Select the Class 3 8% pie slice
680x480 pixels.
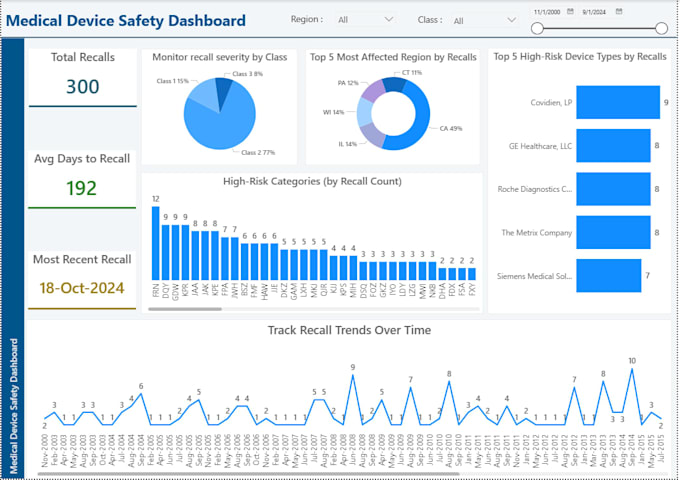(224, 89)
